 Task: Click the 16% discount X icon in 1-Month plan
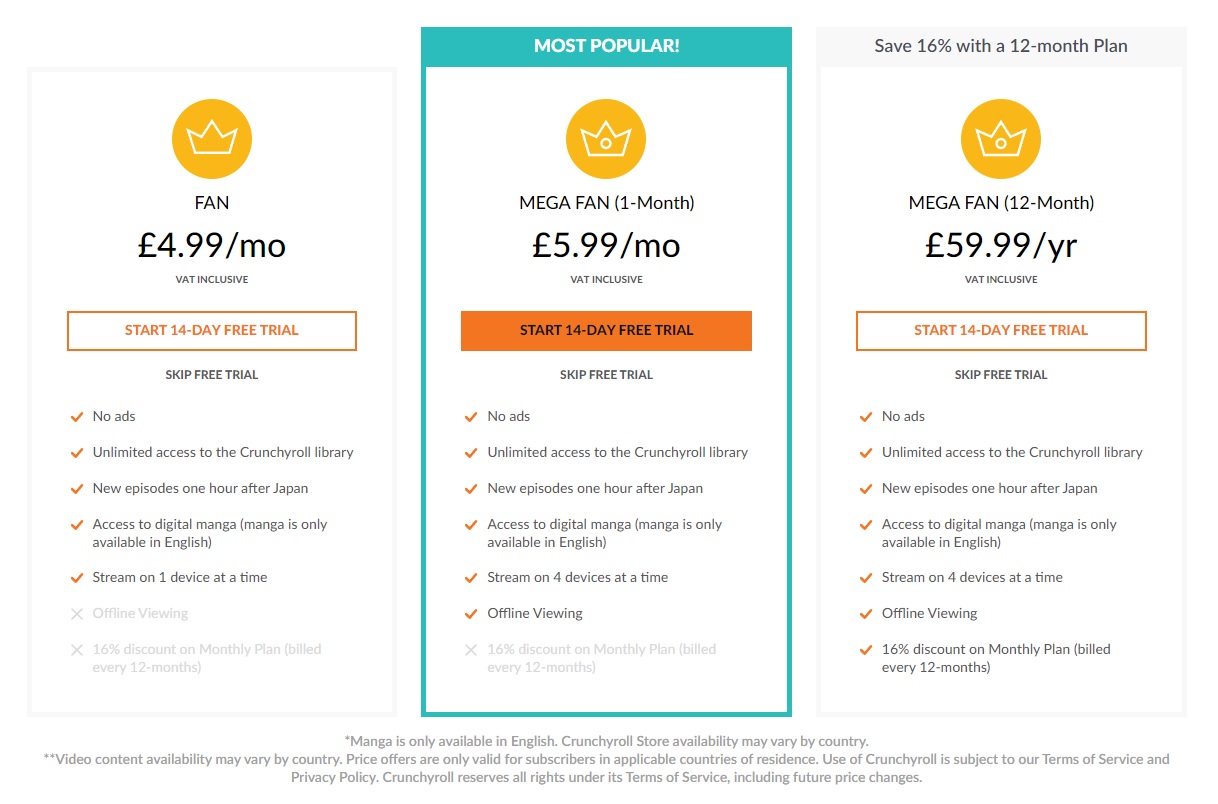(x=471, y=650)
